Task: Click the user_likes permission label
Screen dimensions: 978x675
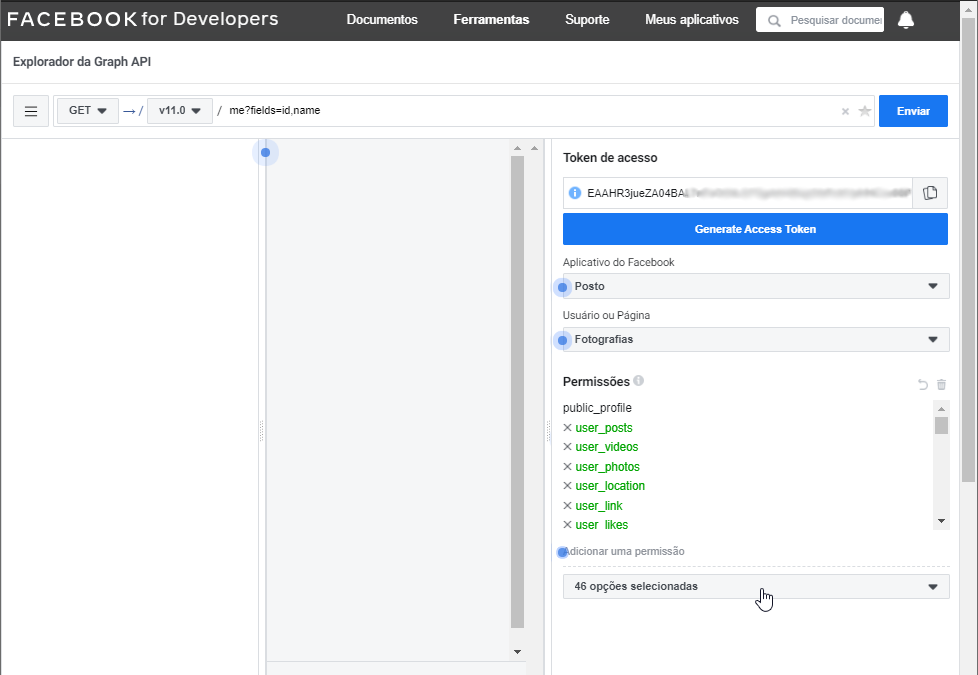Action: 601,525
